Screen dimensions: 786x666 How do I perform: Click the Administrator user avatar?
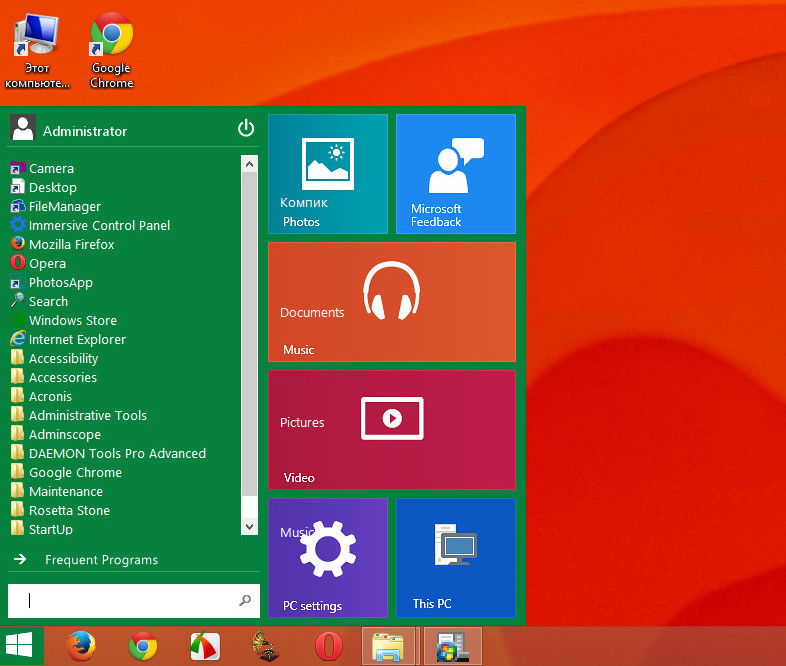(23, 127)
